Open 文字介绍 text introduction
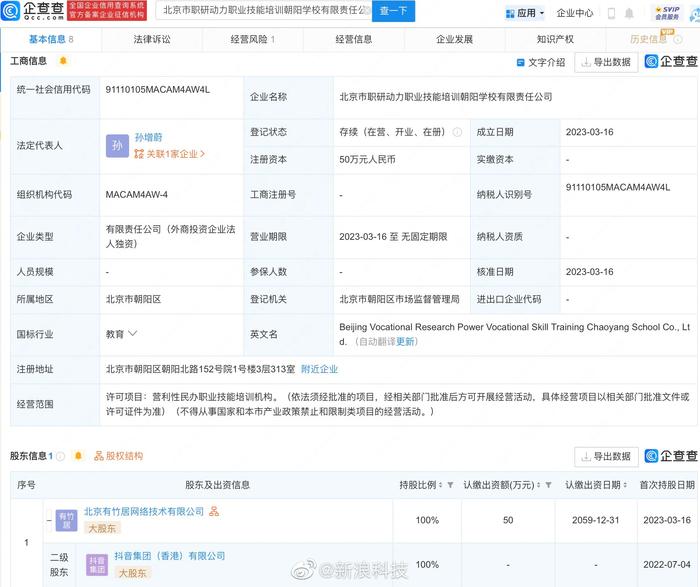The width and height of the screenshot is (700, 587). [541, 62]
